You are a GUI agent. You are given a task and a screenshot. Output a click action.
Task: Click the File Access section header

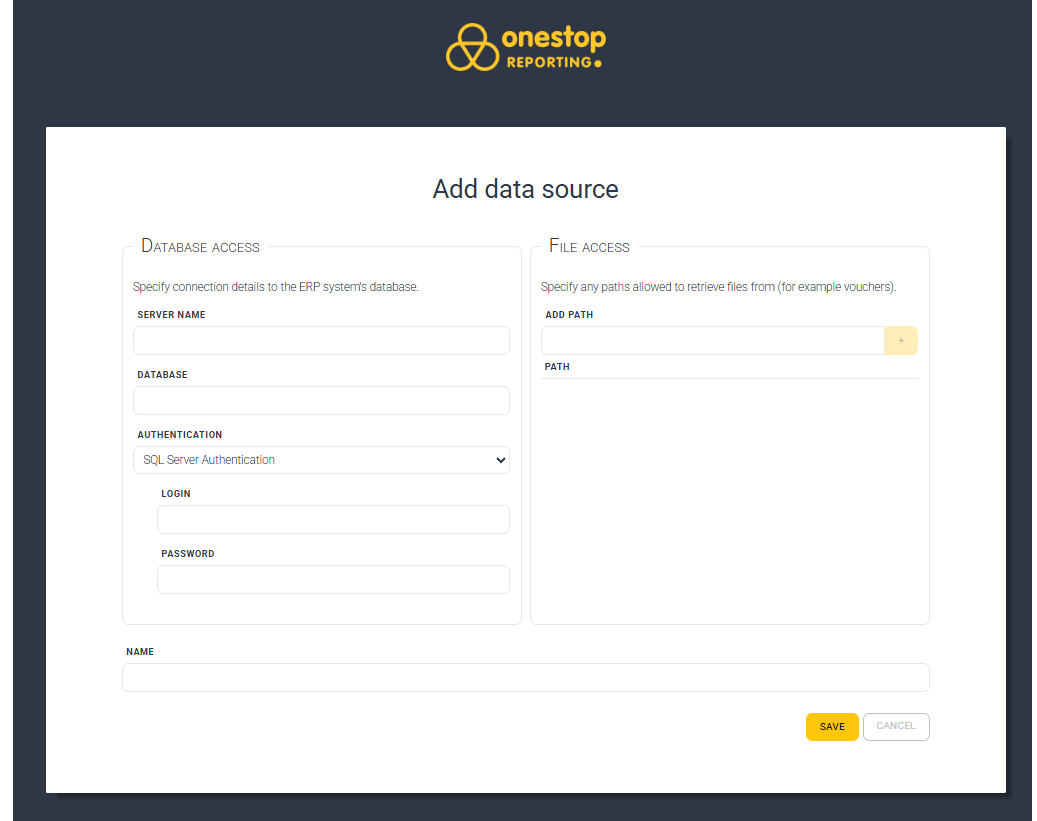pos(589,246)
